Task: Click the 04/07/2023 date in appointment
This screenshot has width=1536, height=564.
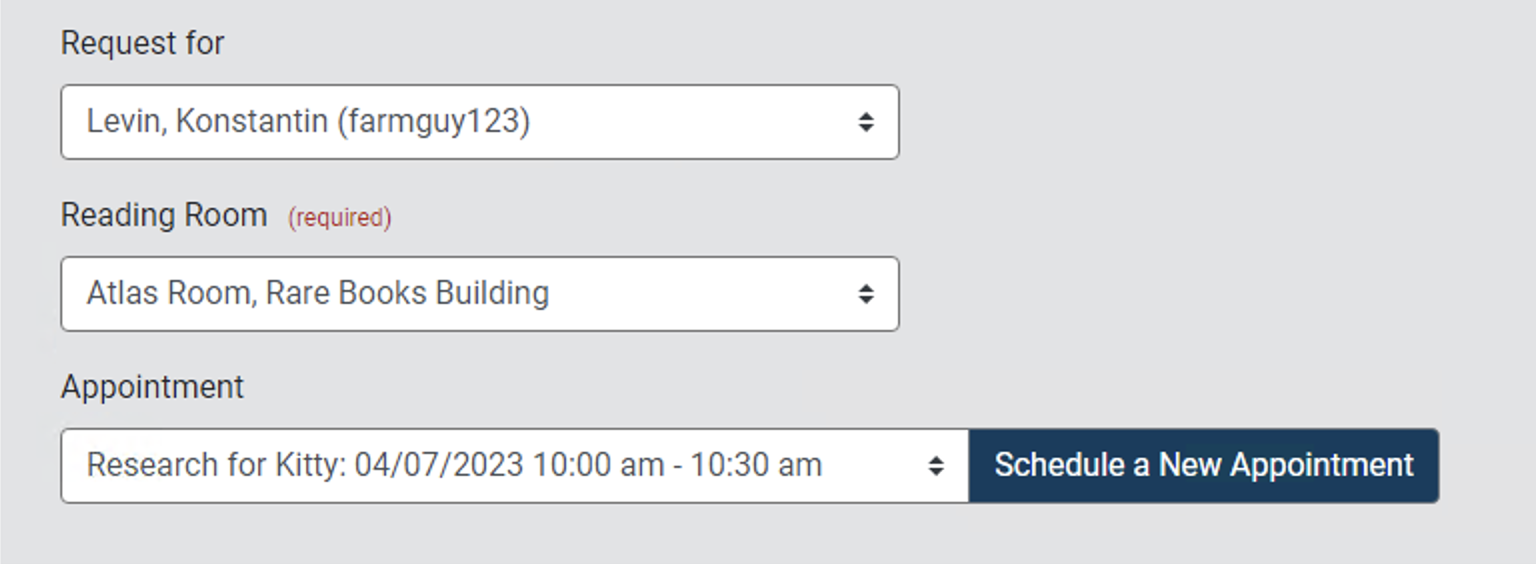Action: [x=439, y=466]
